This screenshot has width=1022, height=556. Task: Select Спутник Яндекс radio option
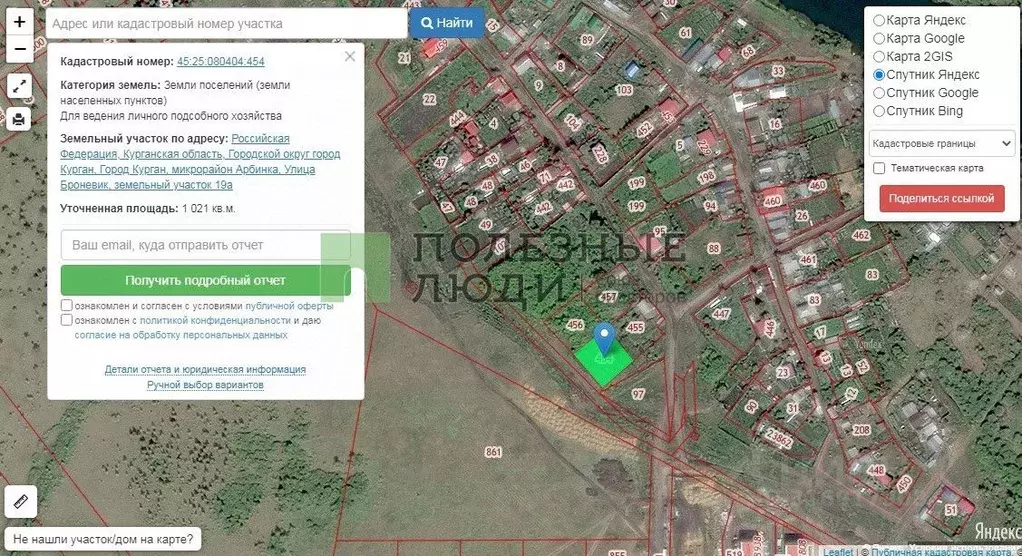click(x=879, y=75)
